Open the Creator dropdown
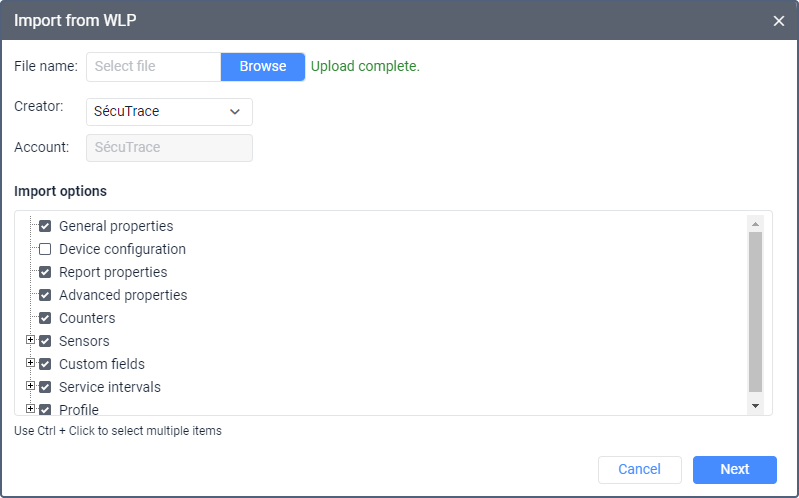799x498 pixels. tap(169, 112)
